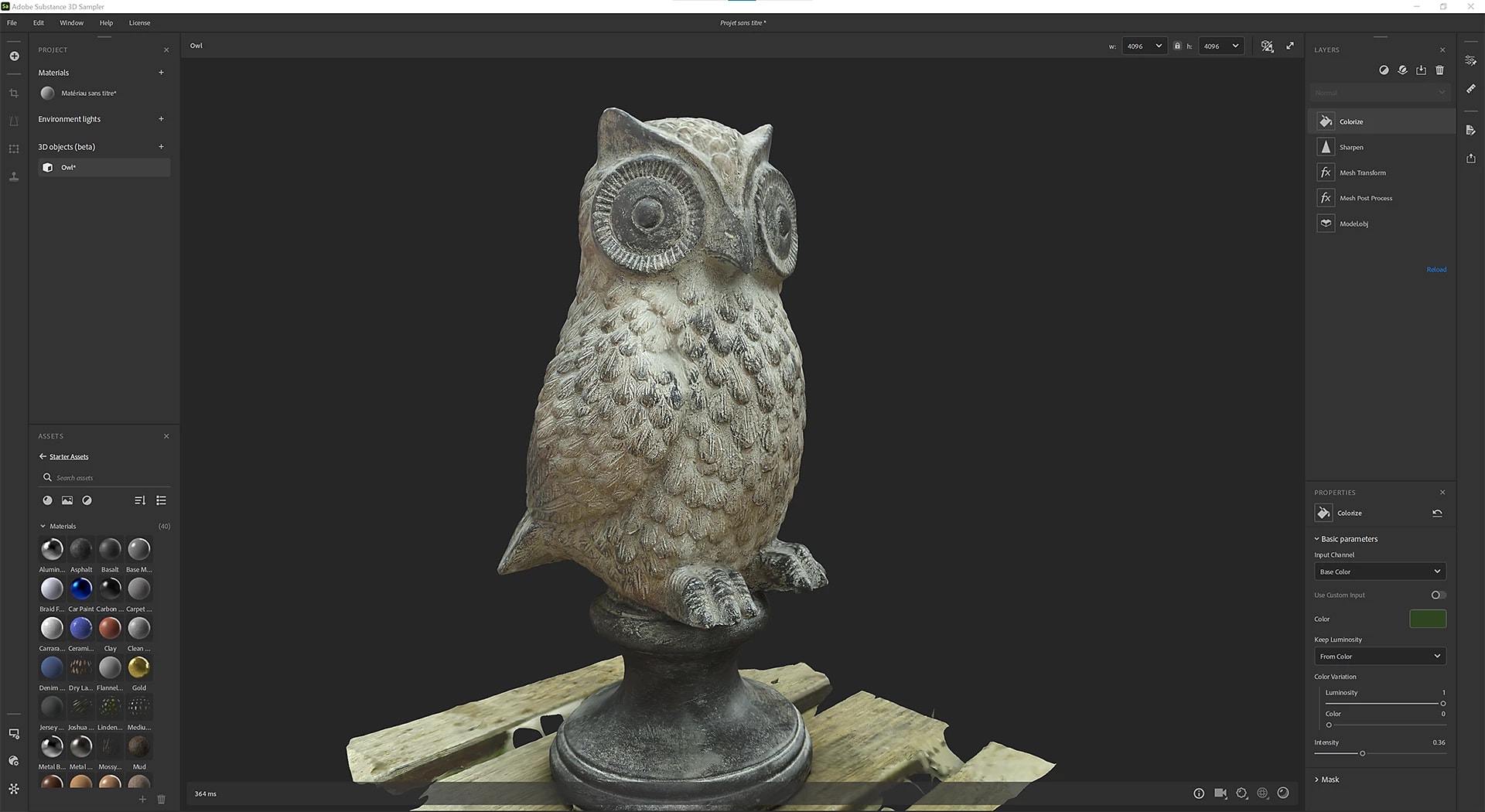Screen dimensions: 1485x812
Task: Delete selected asset with trash icon
Action: 161,800
